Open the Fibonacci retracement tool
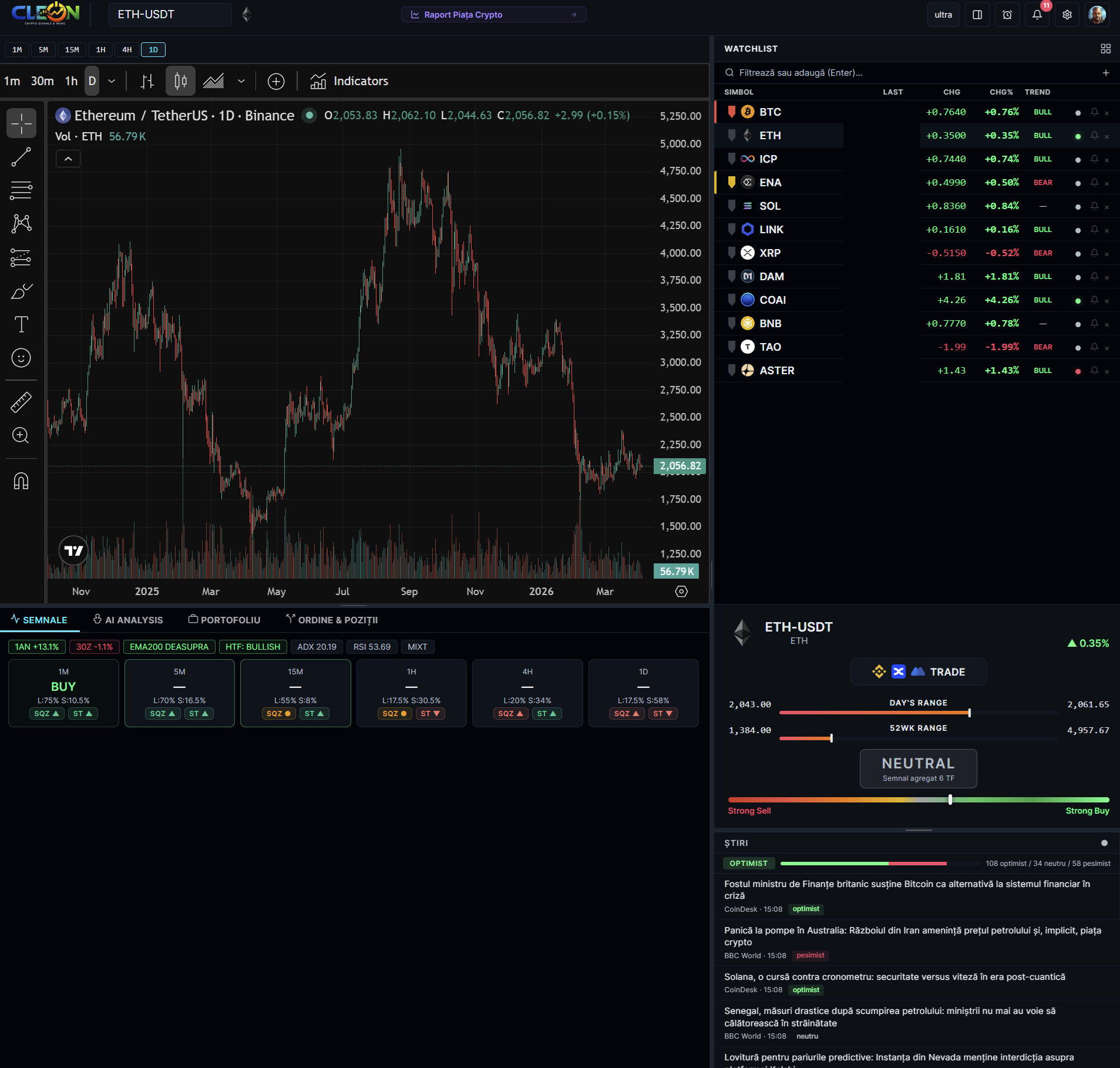The image size is (1120, 1068). [21, 190]
